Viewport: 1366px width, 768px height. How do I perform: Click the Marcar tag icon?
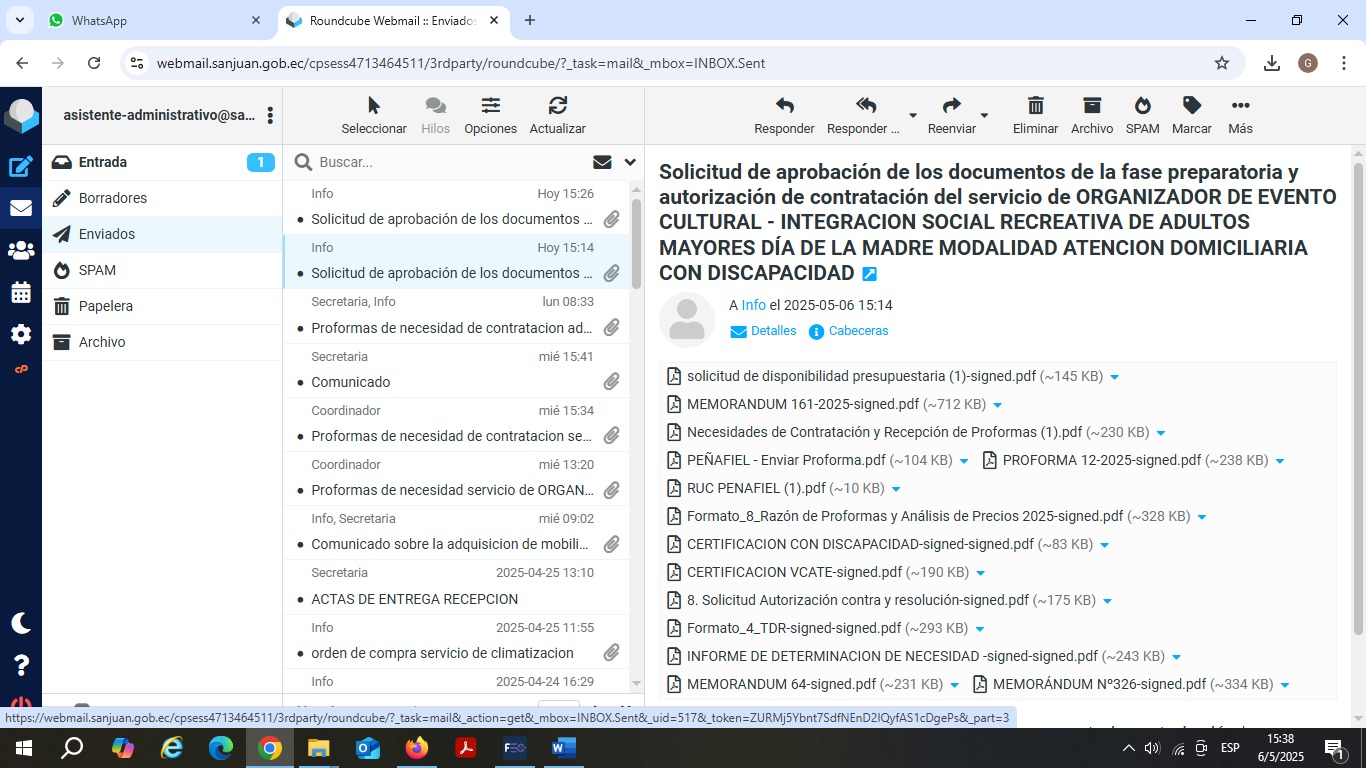tap(1191, 107)
